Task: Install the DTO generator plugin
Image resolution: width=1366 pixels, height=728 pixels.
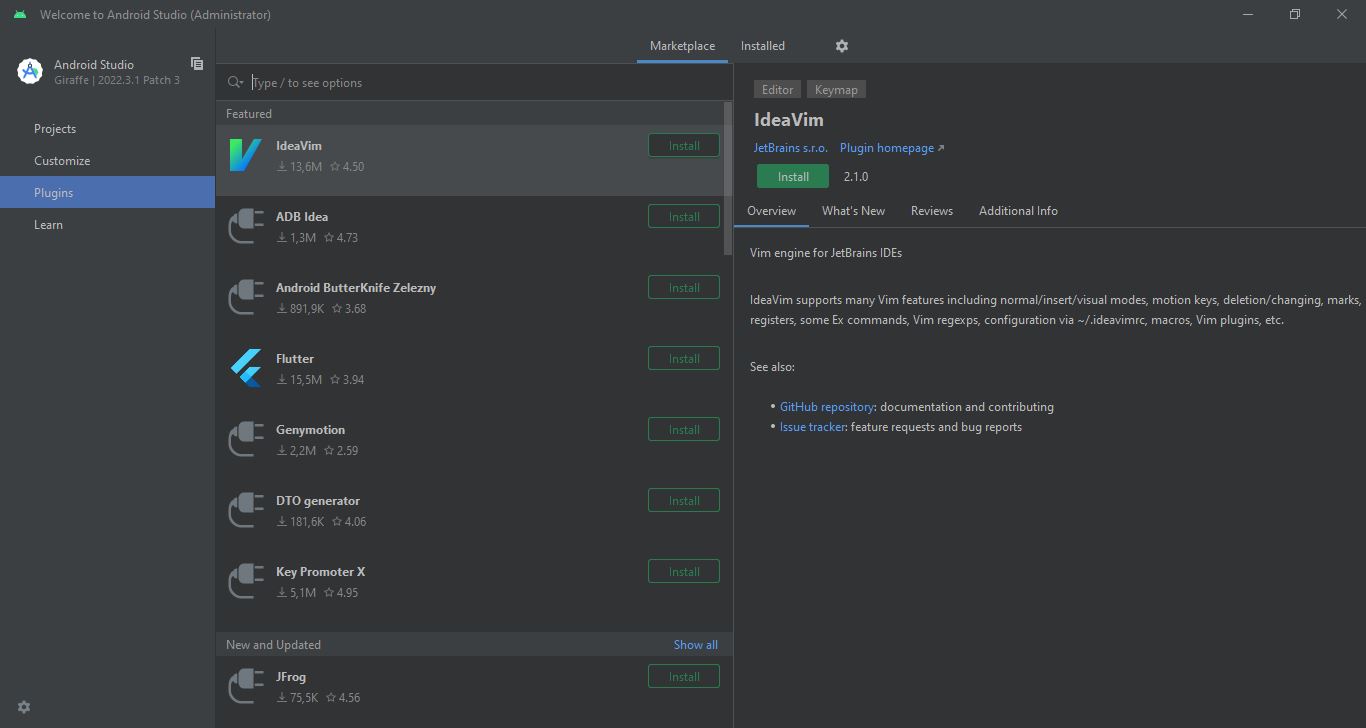Action: coord(684,501)
